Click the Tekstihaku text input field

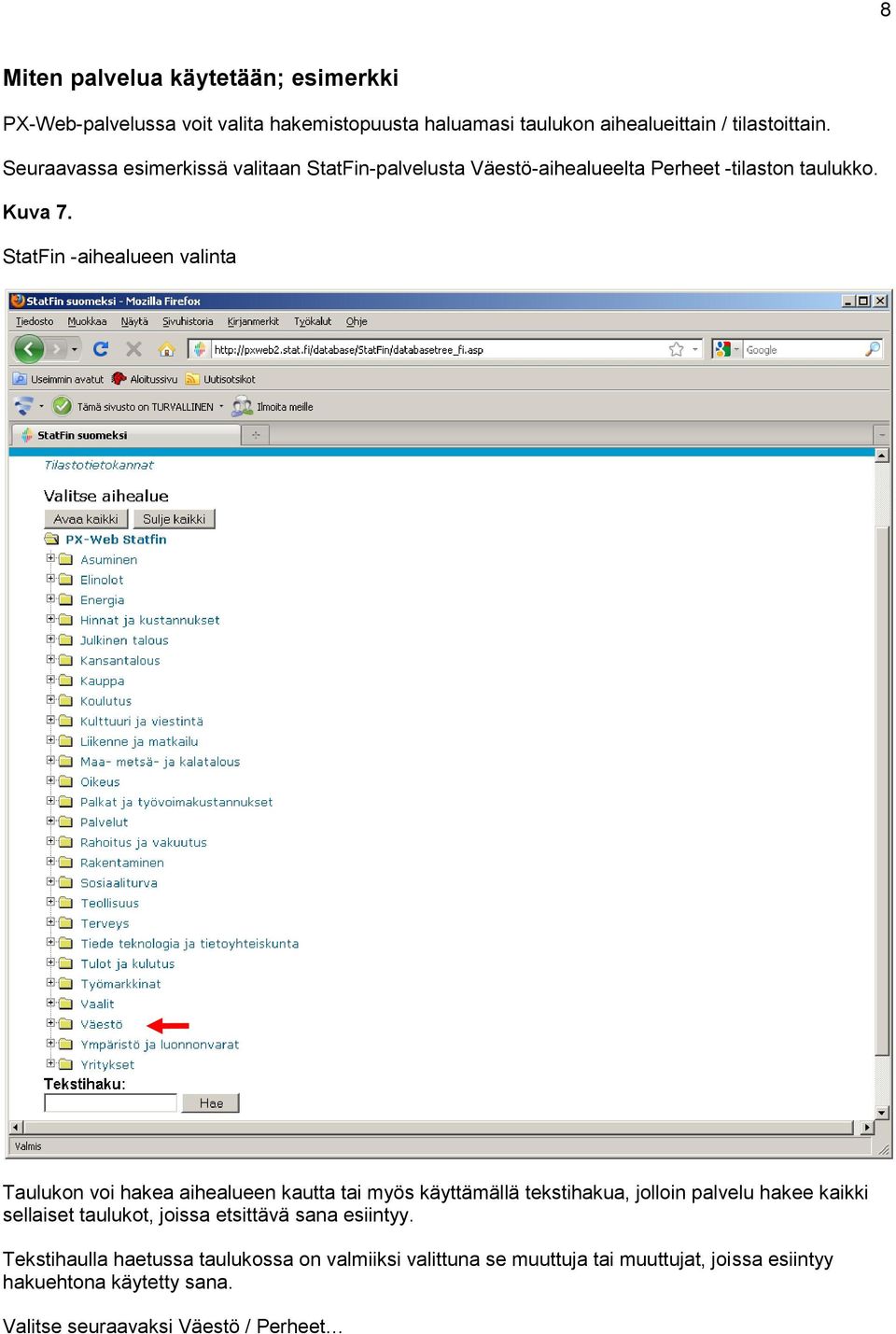(110, 1103)
